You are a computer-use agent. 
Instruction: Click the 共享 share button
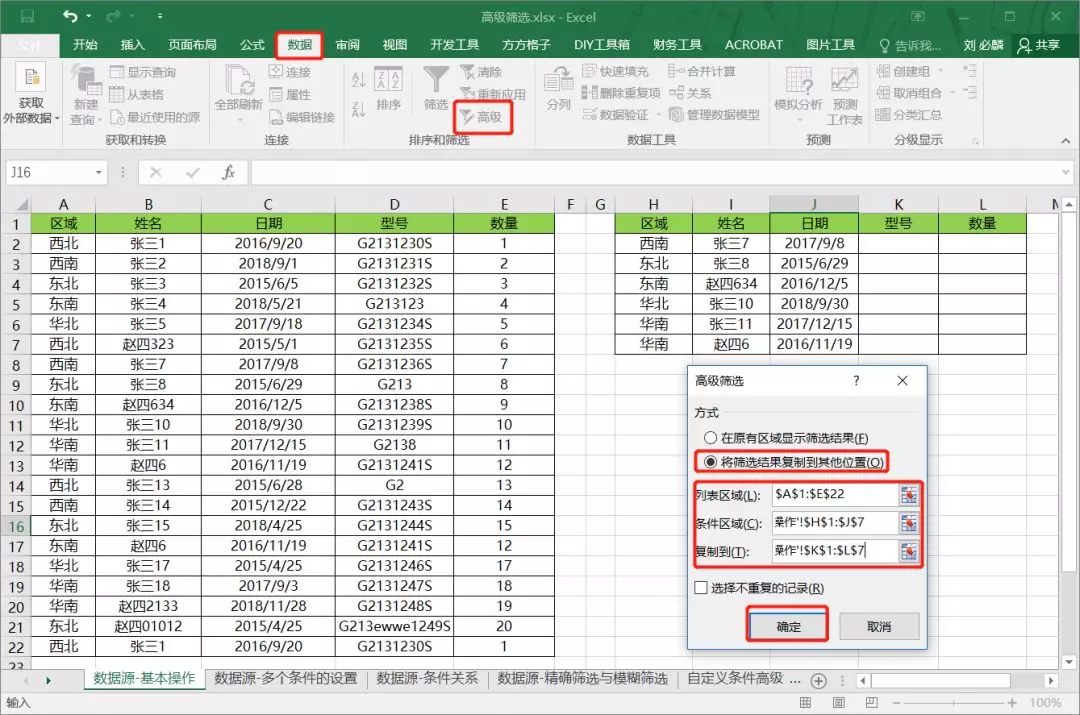[1039, 45]
